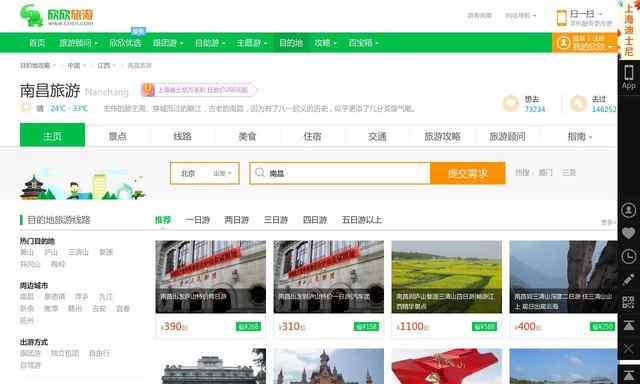Viewport: 640px width, 384px height.
Task: Switch to the 交通 tab
Action: click(377, 136)
